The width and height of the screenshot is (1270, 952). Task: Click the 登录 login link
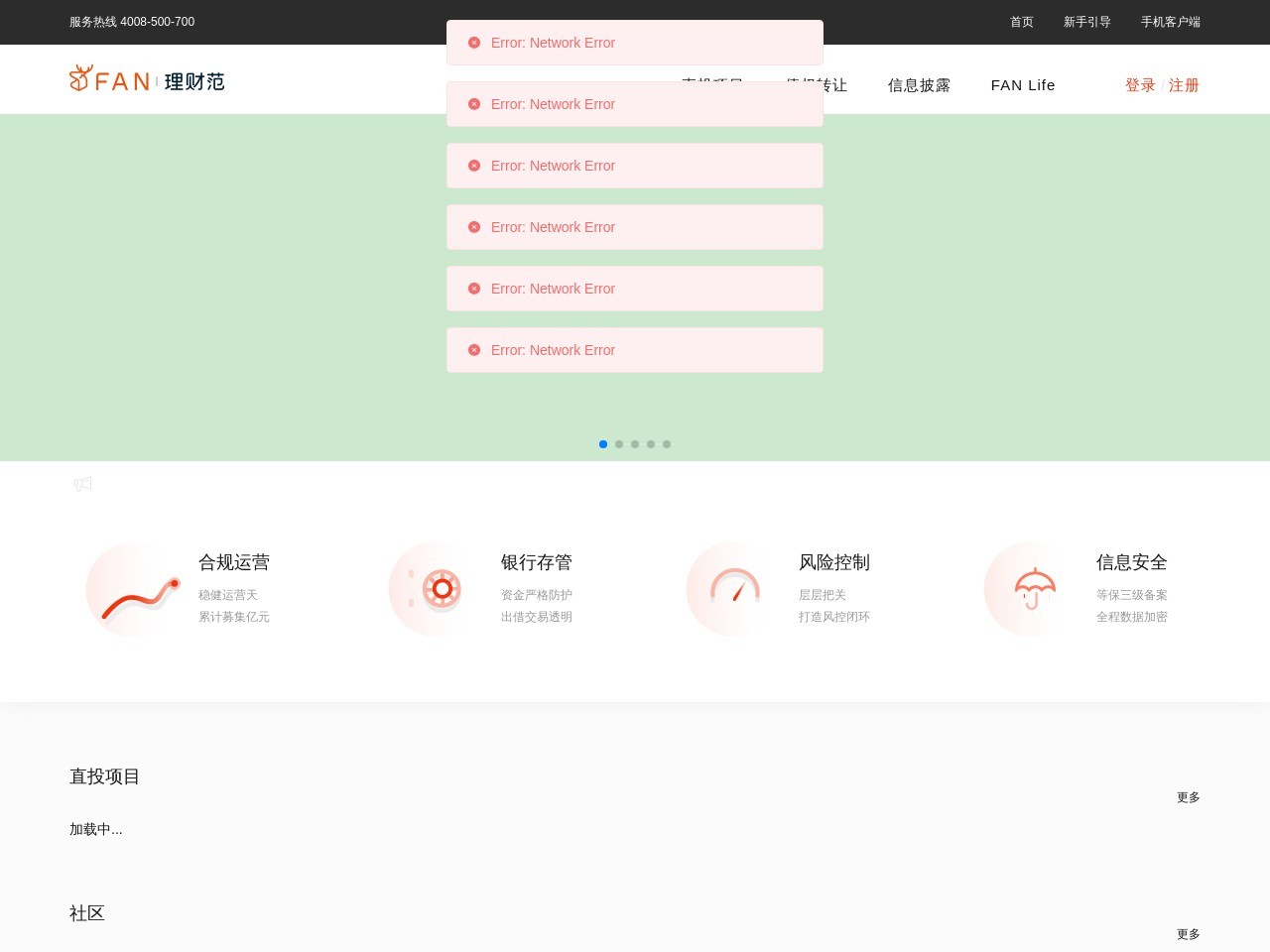click(x=1140, y=85)
